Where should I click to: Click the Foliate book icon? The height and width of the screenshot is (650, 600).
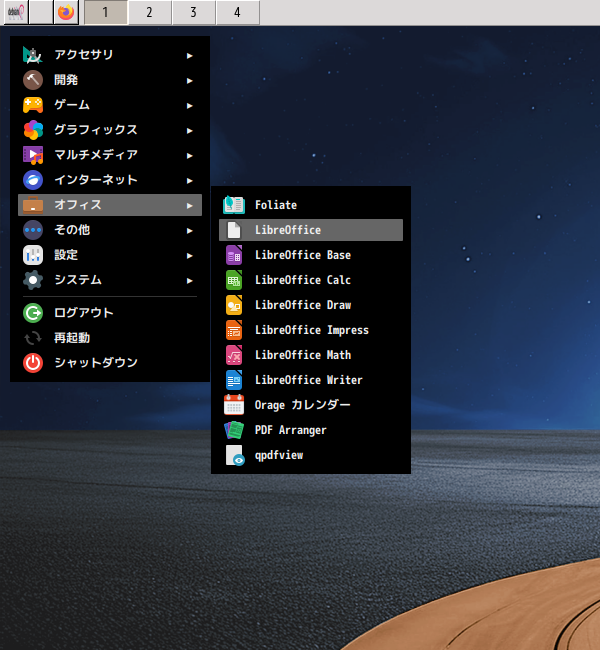[234, 205]
